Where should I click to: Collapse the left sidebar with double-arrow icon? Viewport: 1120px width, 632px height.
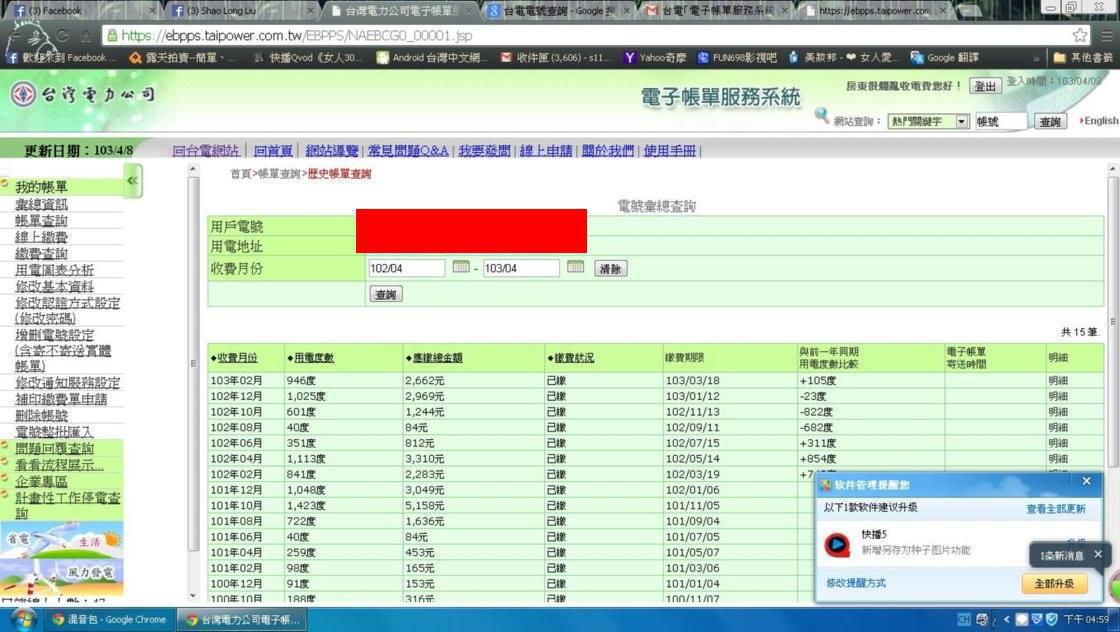pyautogui.click(x=133, y=180)
